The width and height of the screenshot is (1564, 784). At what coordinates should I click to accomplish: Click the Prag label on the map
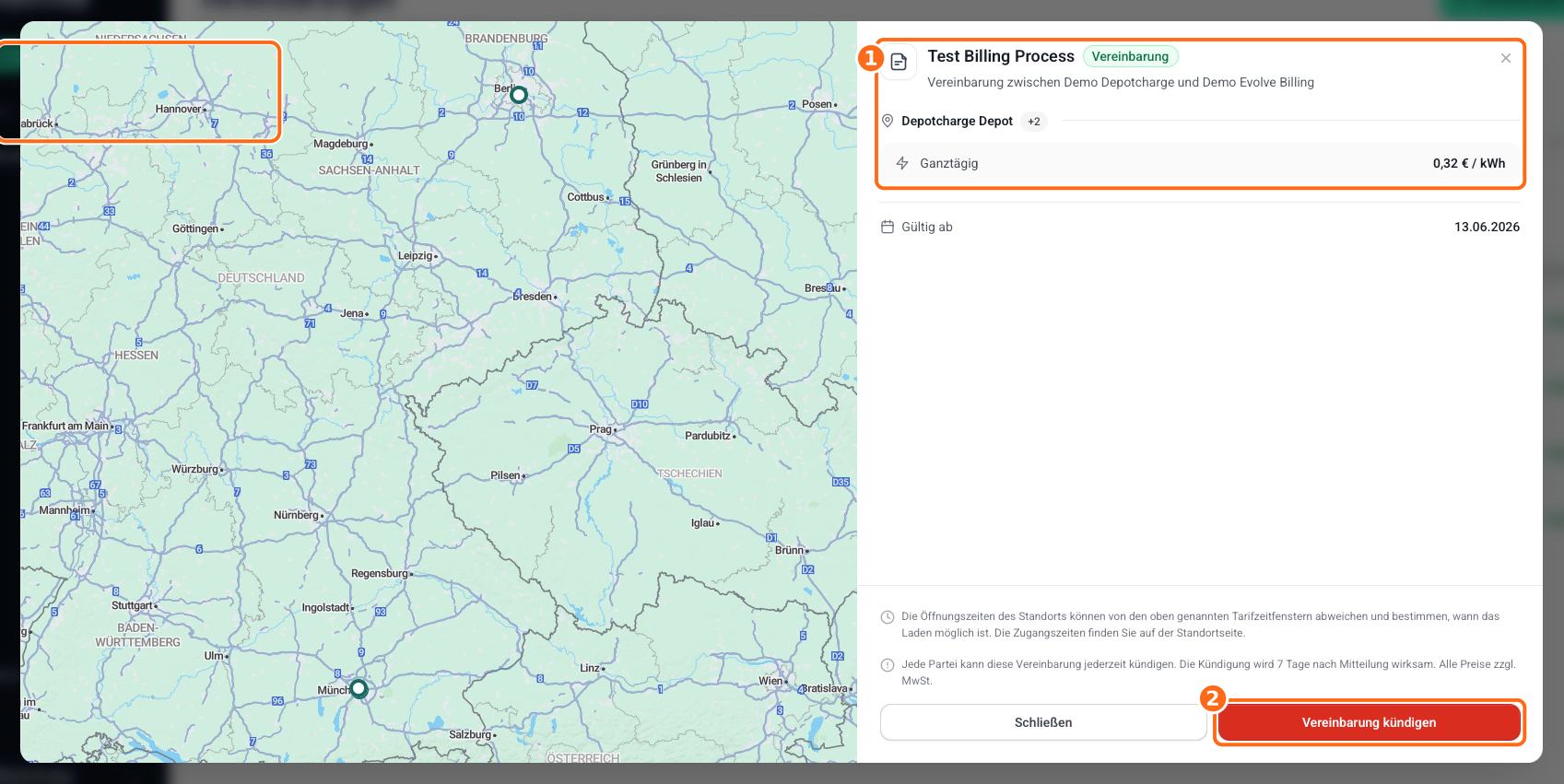(601, 429)
